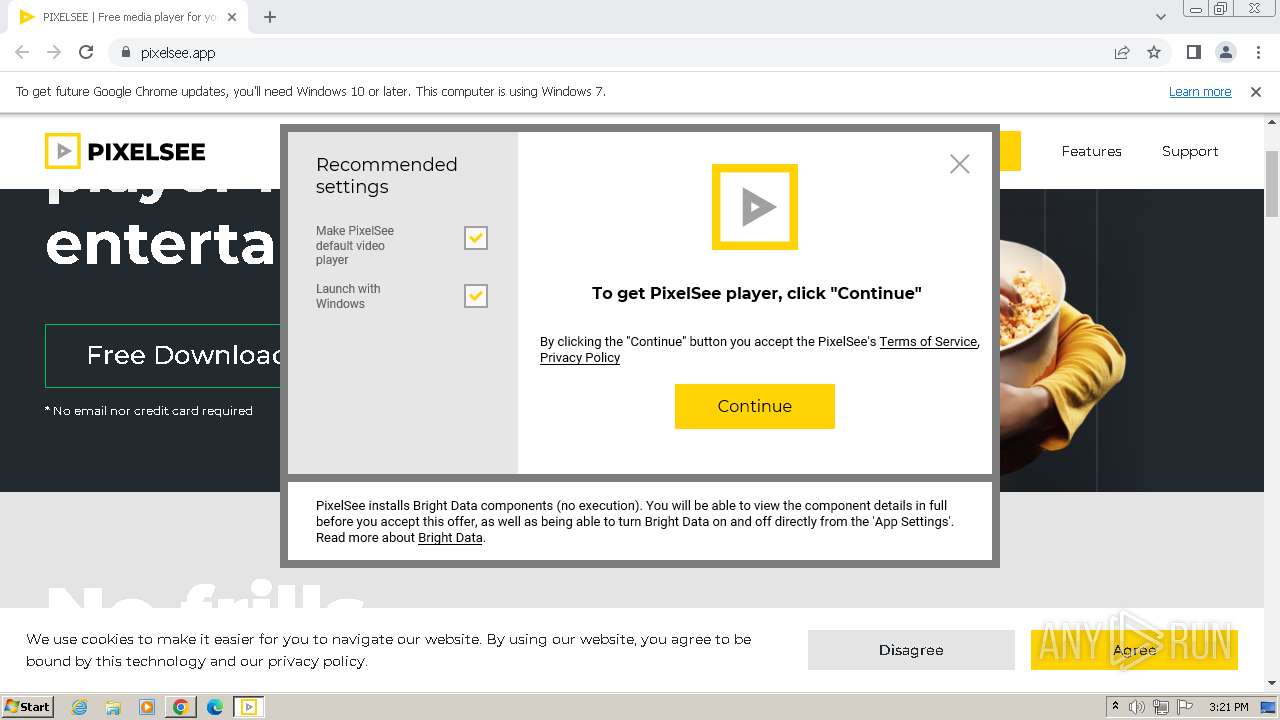Viewport: 1280px width, 720px height.
Task: Uncheck Make PixelSee default video player
Action: [x=476, y=238]
